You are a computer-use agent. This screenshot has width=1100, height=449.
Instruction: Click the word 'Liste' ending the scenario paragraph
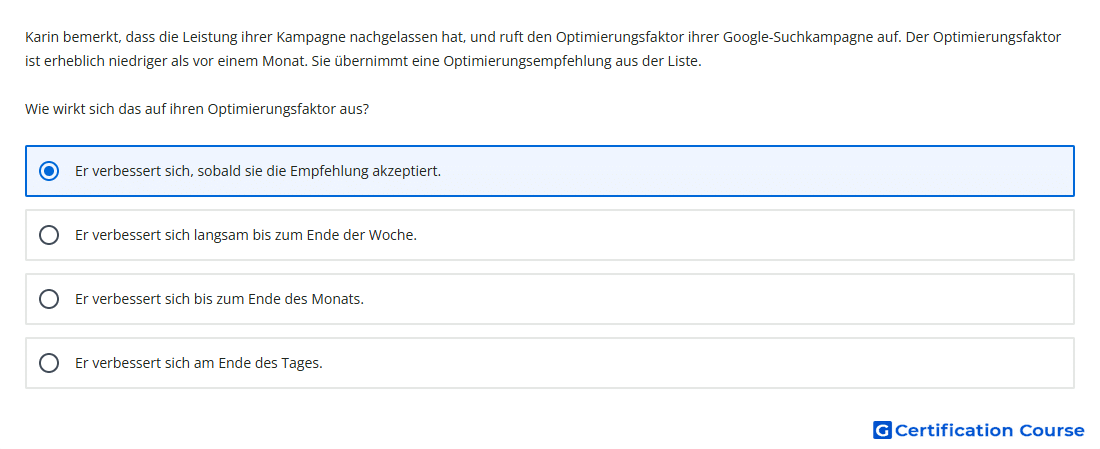684,61
